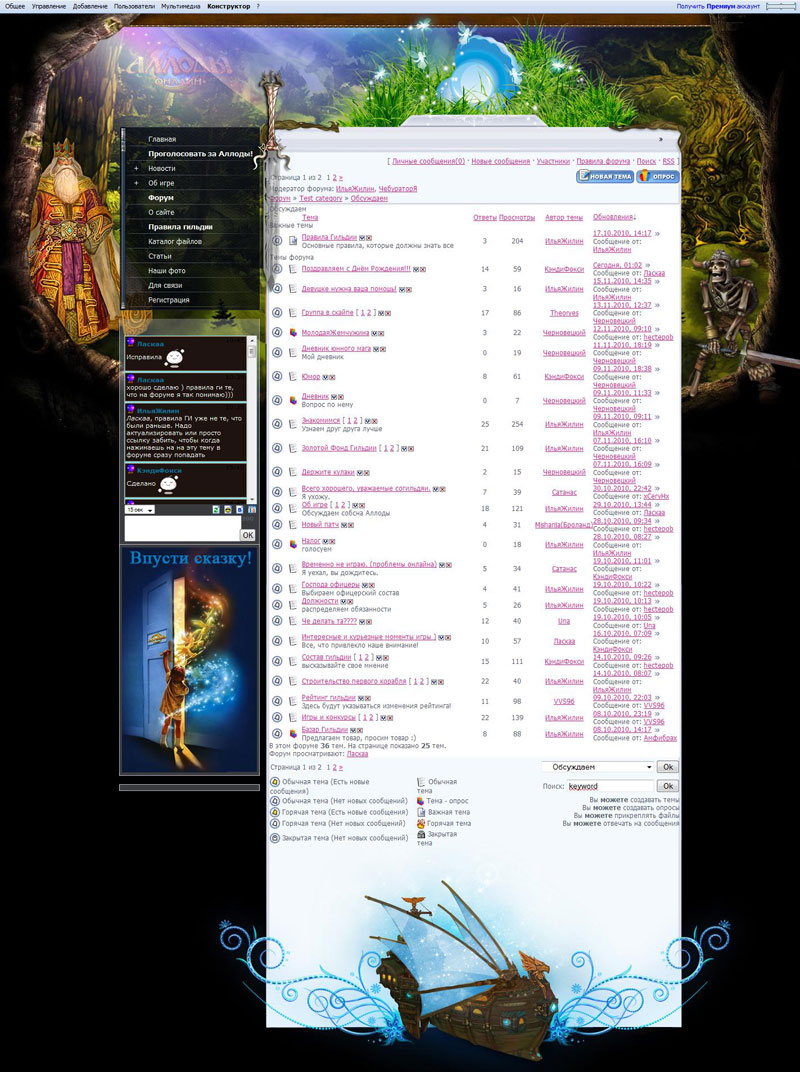Open topic Поздравляем с Днём Рождения!!!

[x=356, y=269]
